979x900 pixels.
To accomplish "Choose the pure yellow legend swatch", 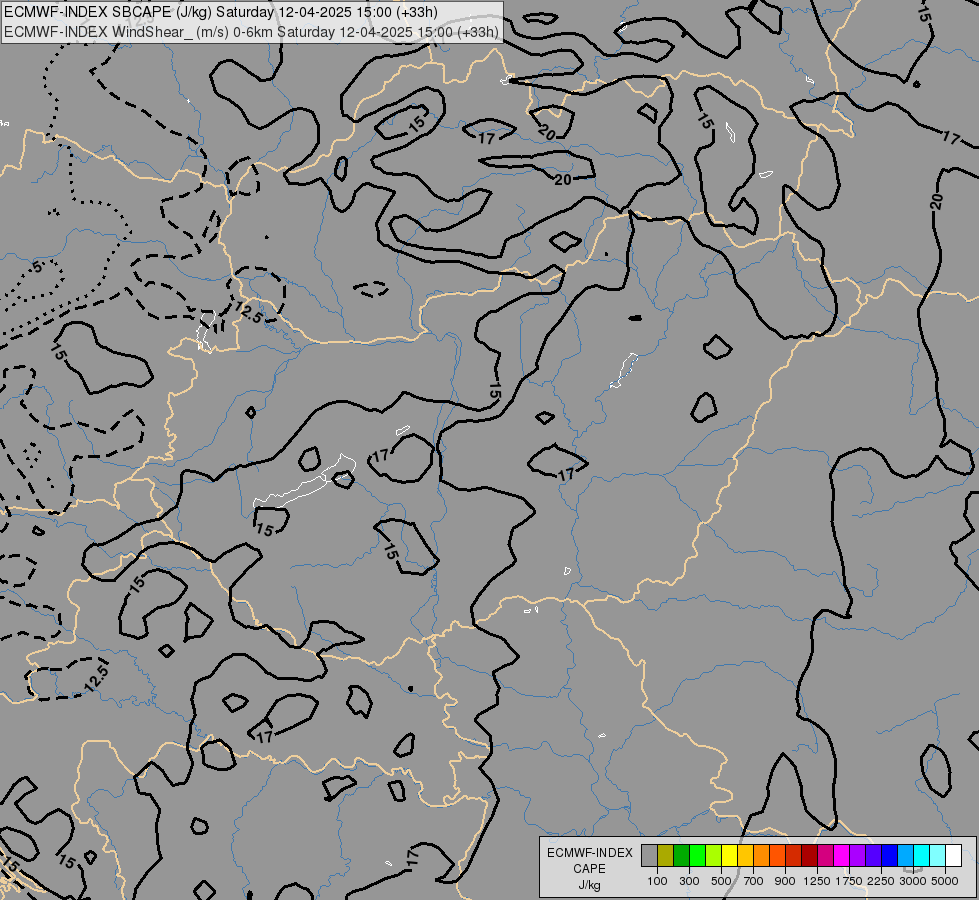I will [729, 855].
